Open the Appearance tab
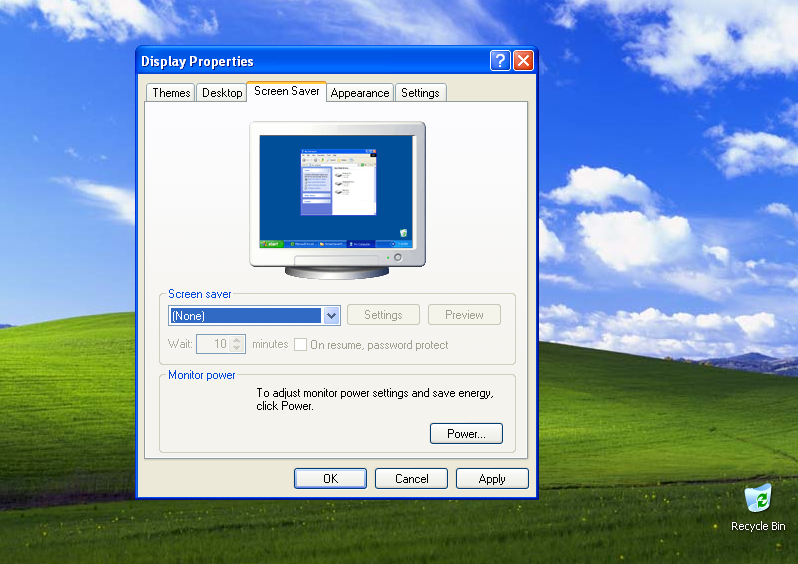The image size is (798, 564). [360, 93]
